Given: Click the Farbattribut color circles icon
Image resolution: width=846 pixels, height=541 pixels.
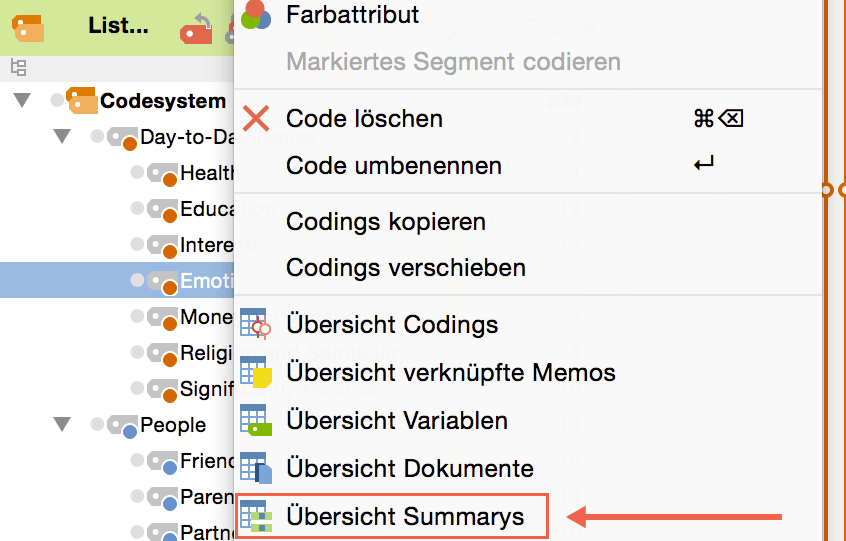Looking at the screenshot, I should click(256, 14).
